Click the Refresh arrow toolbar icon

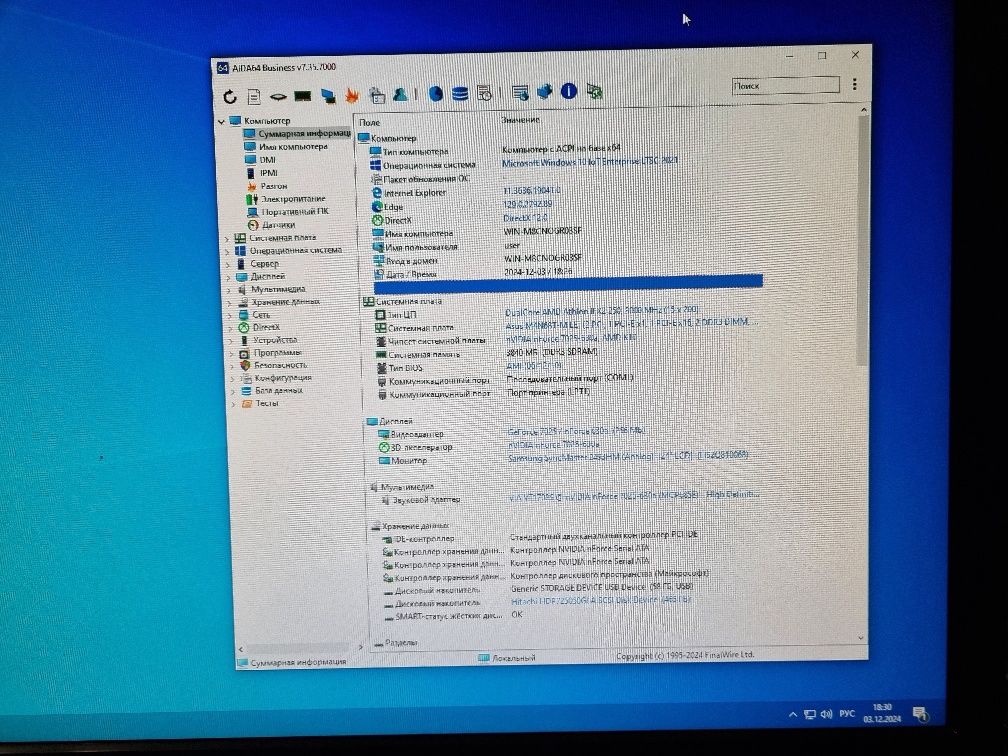[230, 97]
